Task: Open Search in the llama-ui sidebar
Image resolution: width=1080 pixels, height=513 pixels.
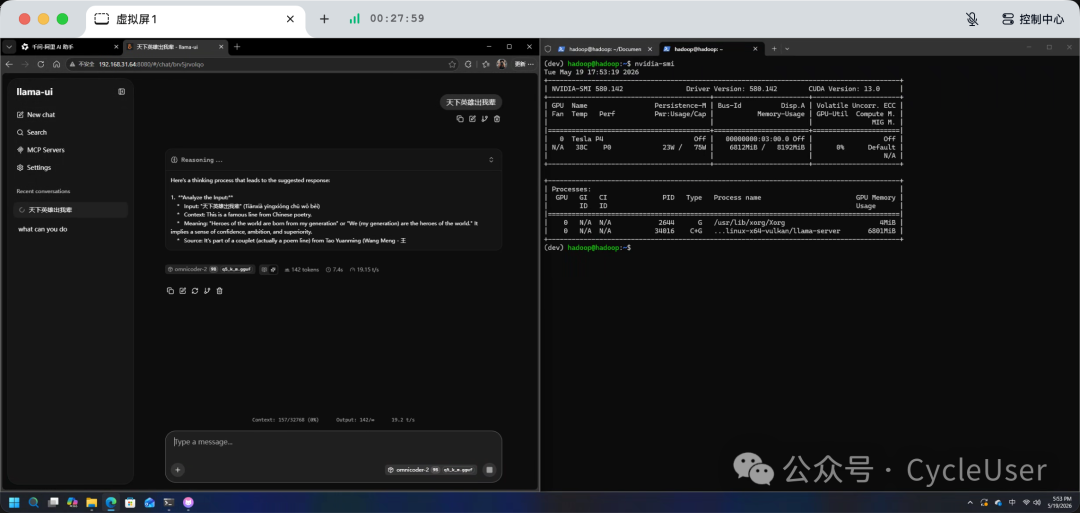Action: coord(32,132)
